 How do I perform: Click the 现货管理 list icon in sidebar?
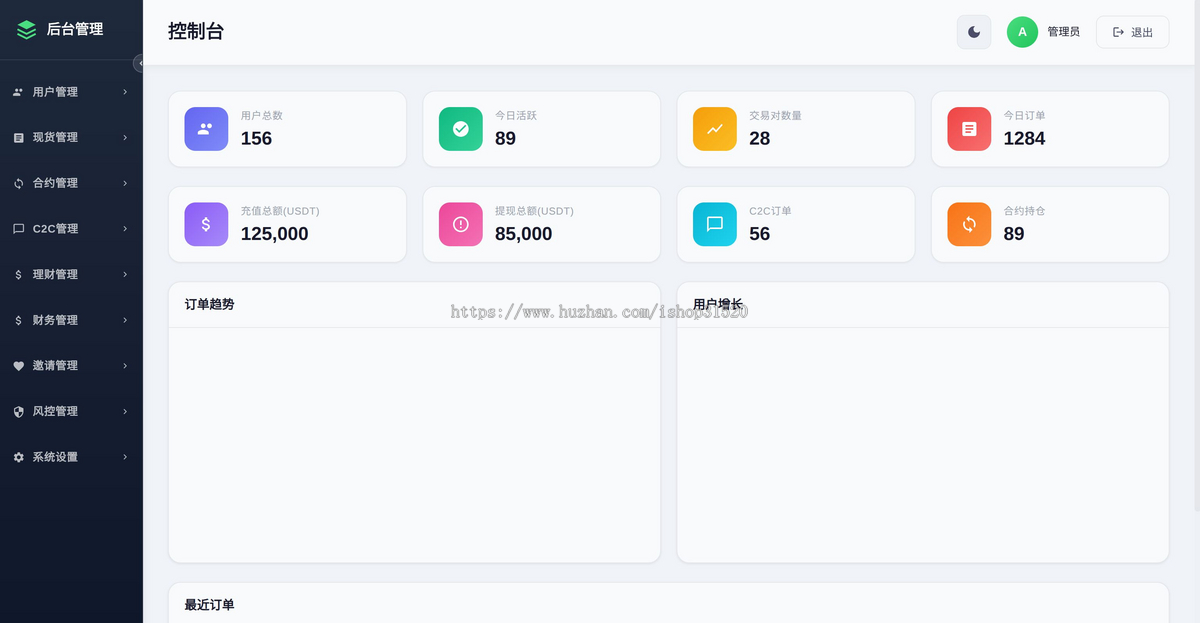pos(18,138)
